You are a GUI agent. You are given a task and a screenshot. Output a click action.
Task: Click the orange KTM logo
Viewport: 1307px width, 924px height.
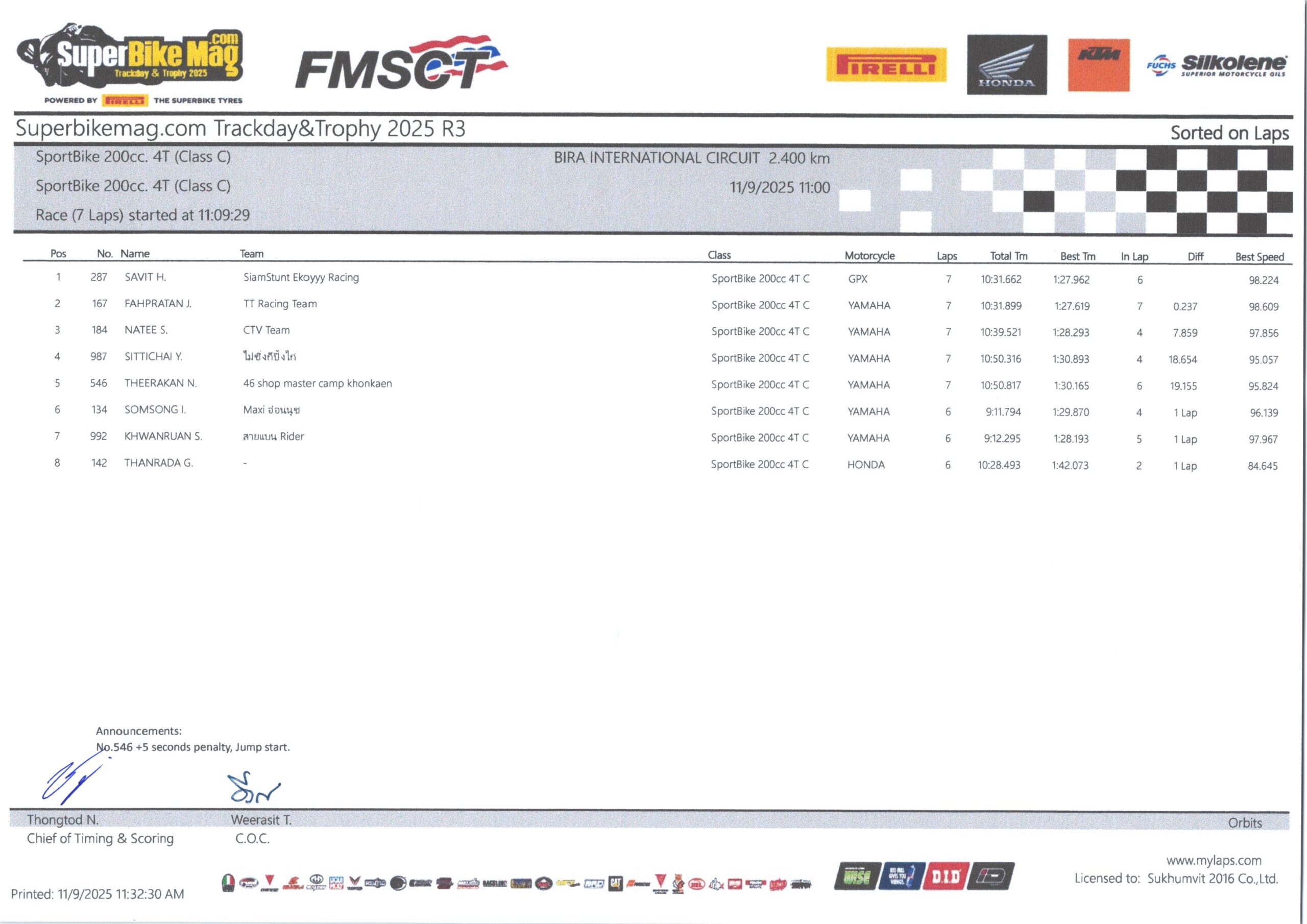pyautogui.click(x=1098, y=65)
